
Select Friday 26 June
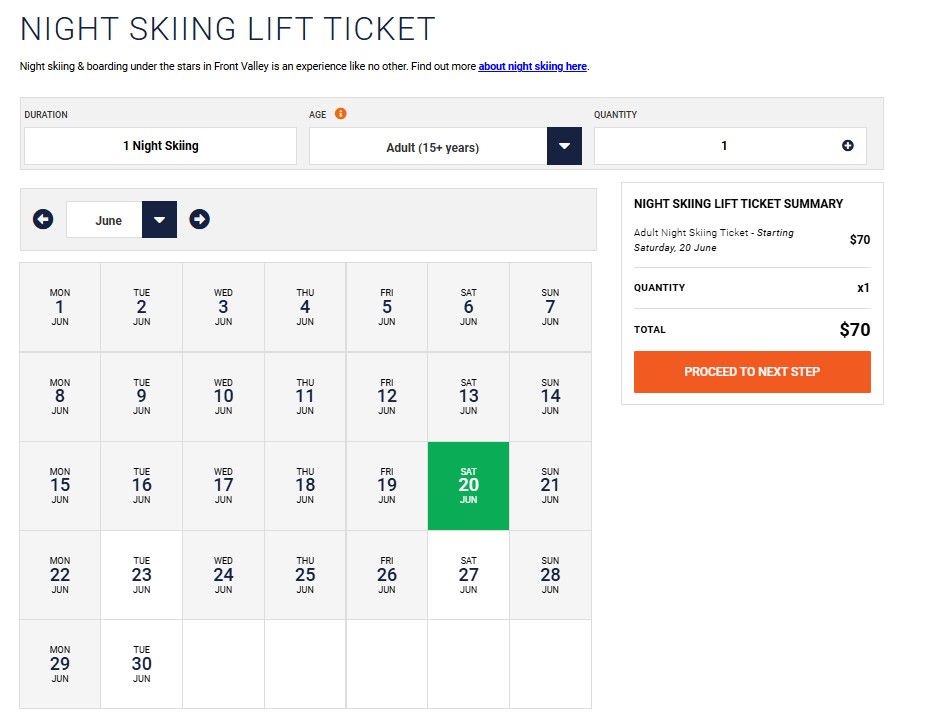click(387, 575)
